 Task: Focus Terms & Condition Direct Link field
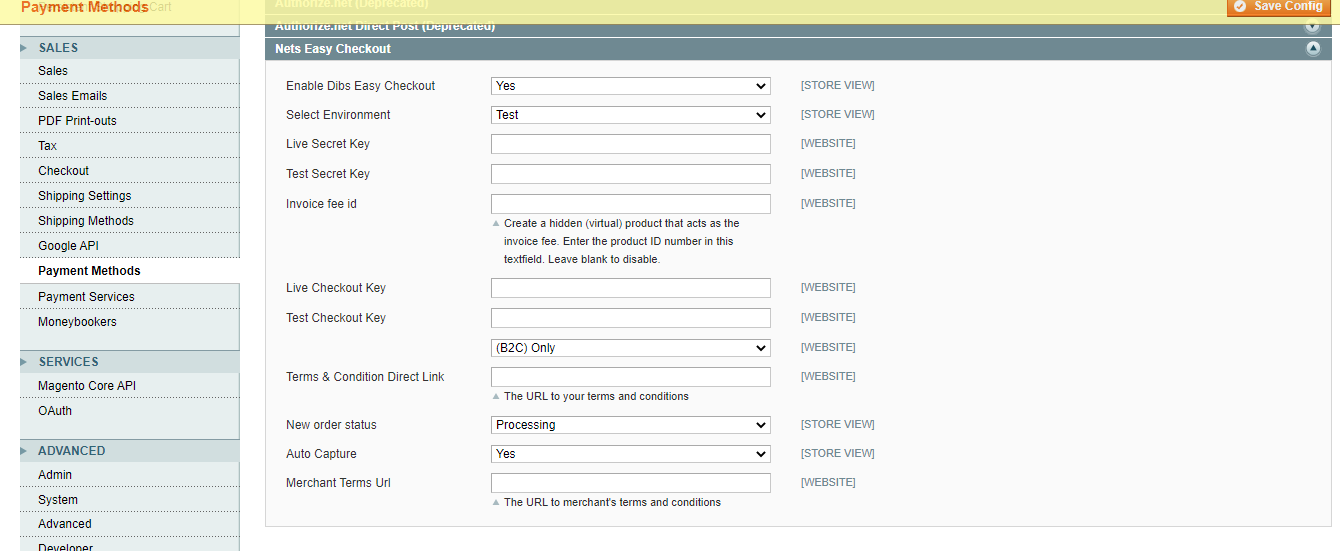pyautogui.click(x=631, y=377)
